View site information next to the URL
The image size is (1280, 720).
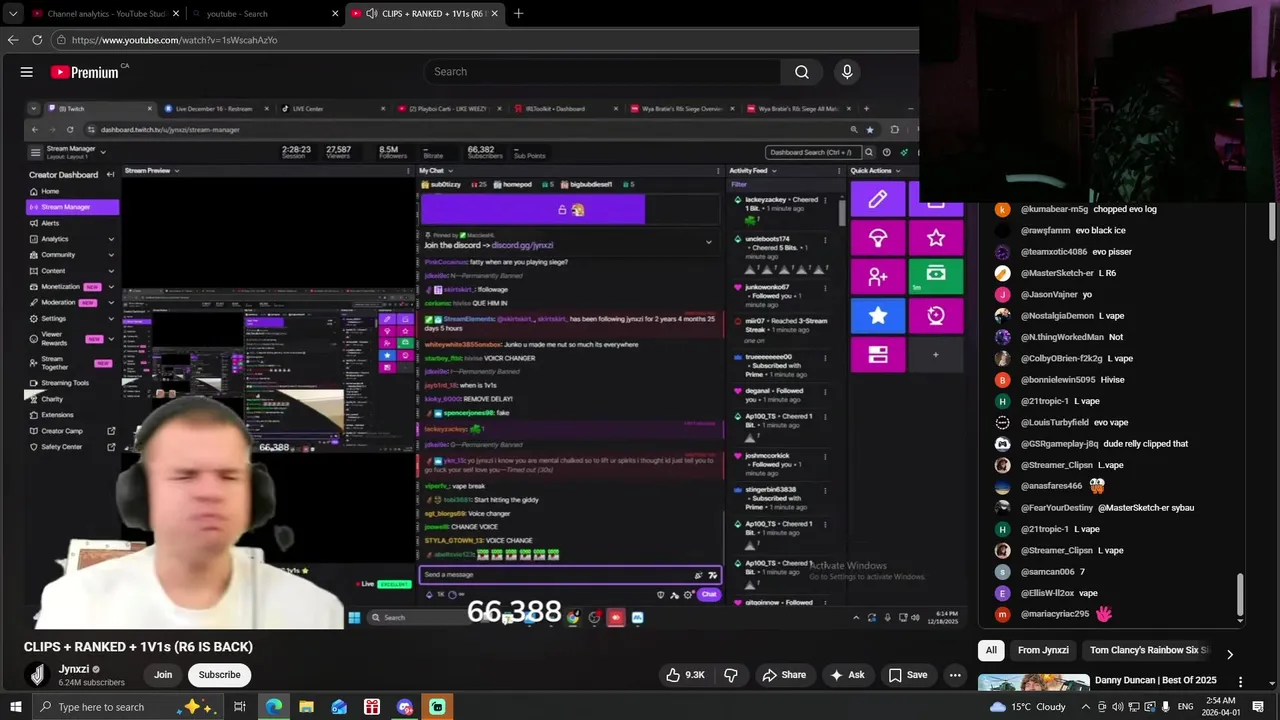point(62,40)
